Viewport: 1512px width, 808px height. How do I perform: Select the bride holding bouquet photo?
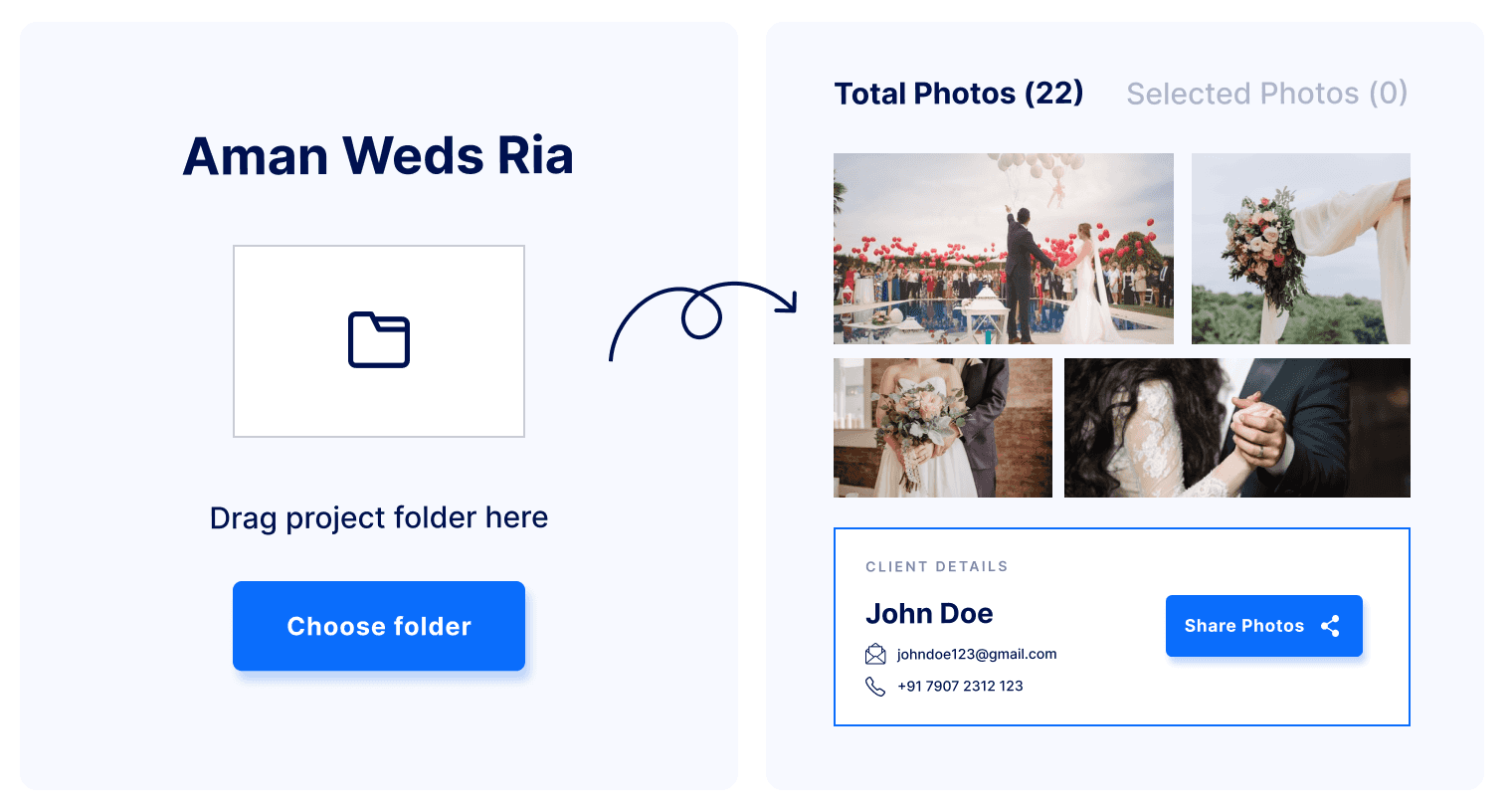click(943, 428)
